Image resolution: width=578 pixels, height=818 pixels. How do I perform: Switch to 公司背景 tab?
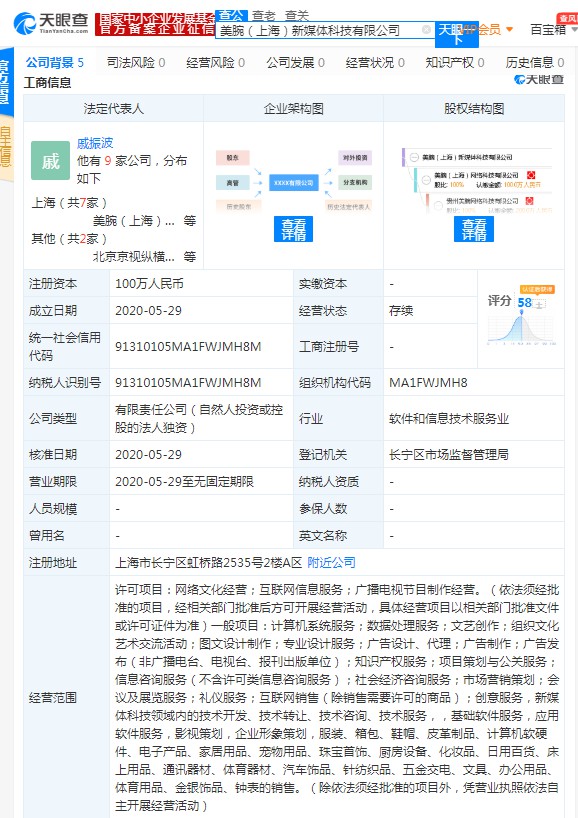(55, 63)
